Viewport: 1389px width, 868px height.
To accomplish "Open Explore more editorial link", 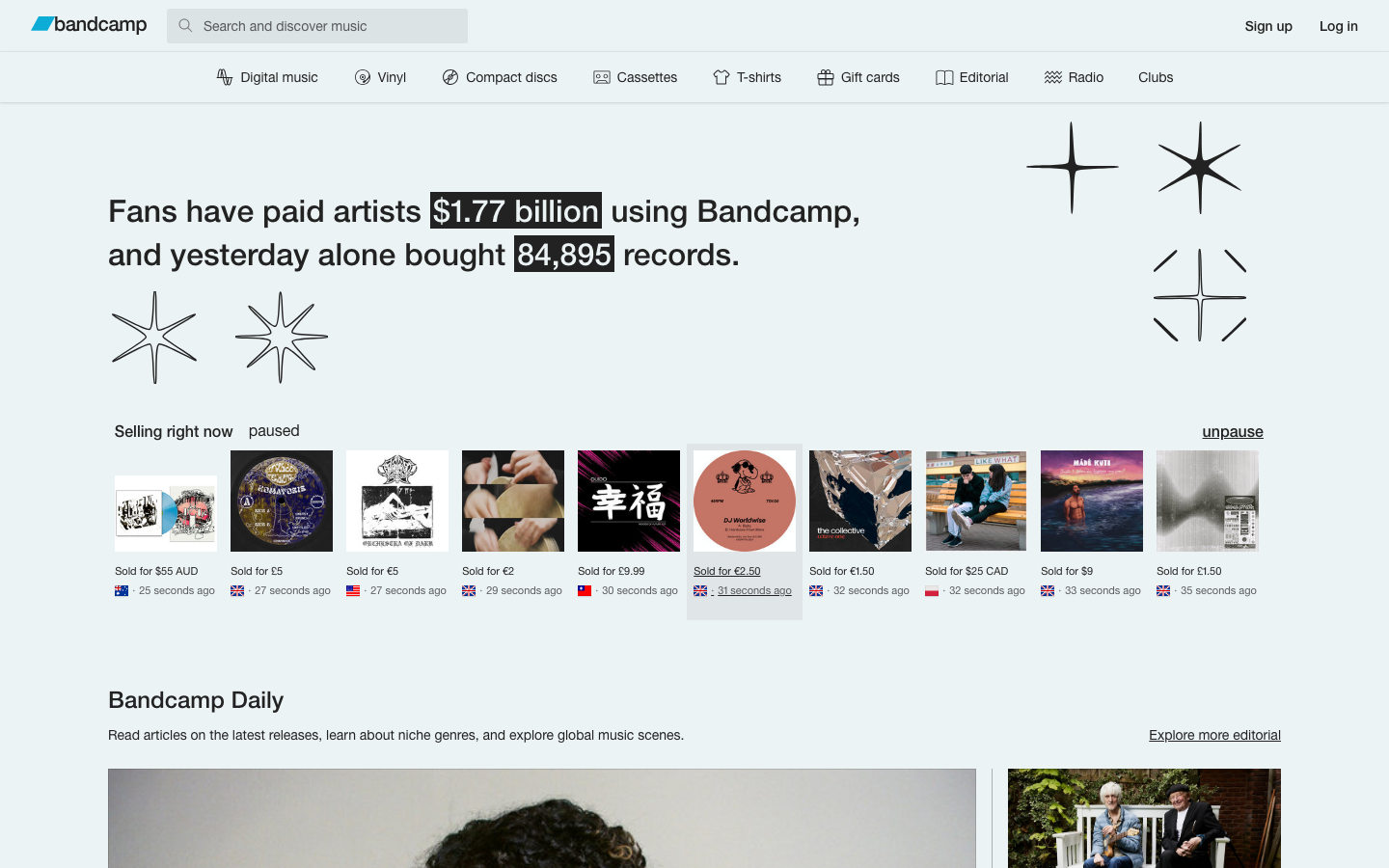I will pos(1214,735).
